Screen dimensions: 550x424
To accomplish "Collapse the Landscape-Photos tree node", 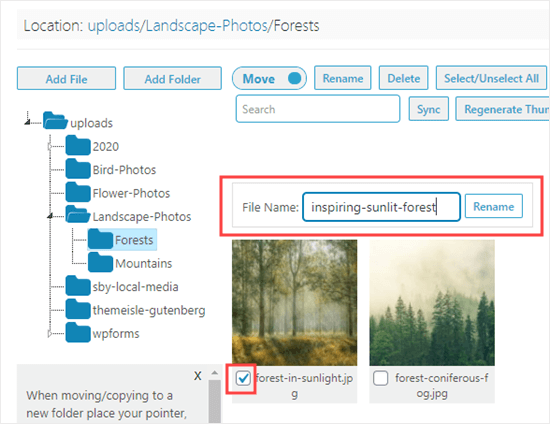I will [x=50, y=216].
